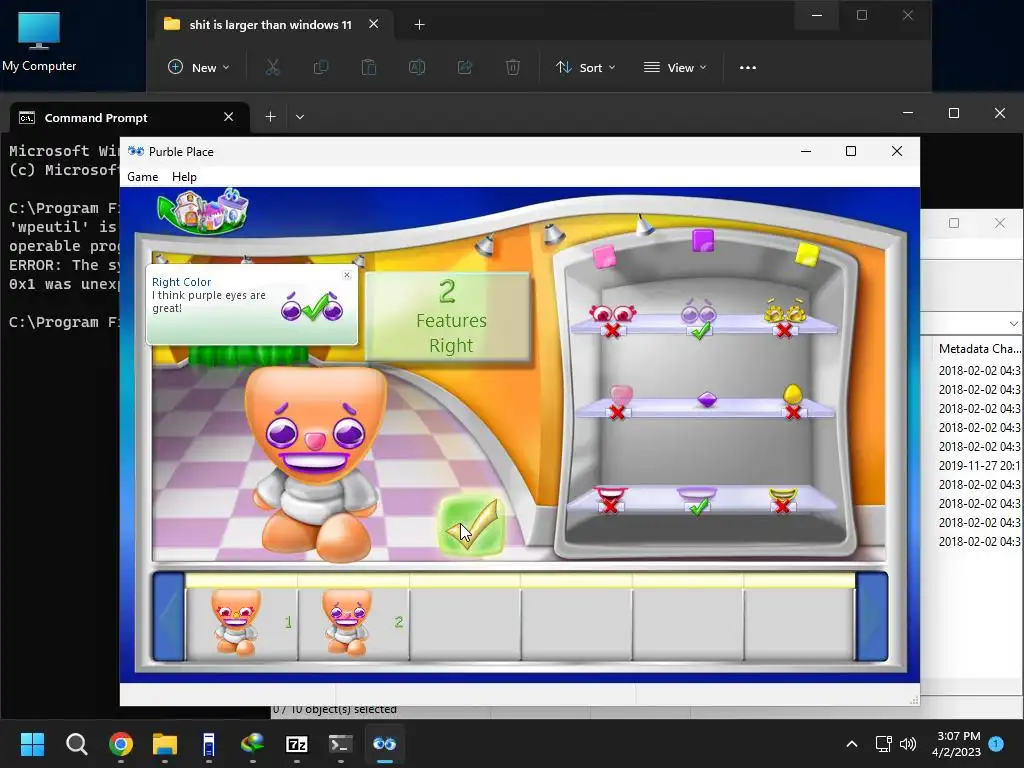This screenshot has width=1024, height=768.
Task: Click the Purble character's face
Action: [316, 424]
